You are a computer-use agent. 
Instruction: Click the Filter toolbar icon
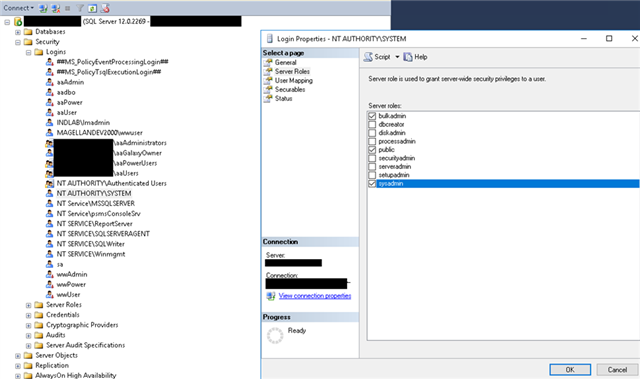[x=80, y=8]
